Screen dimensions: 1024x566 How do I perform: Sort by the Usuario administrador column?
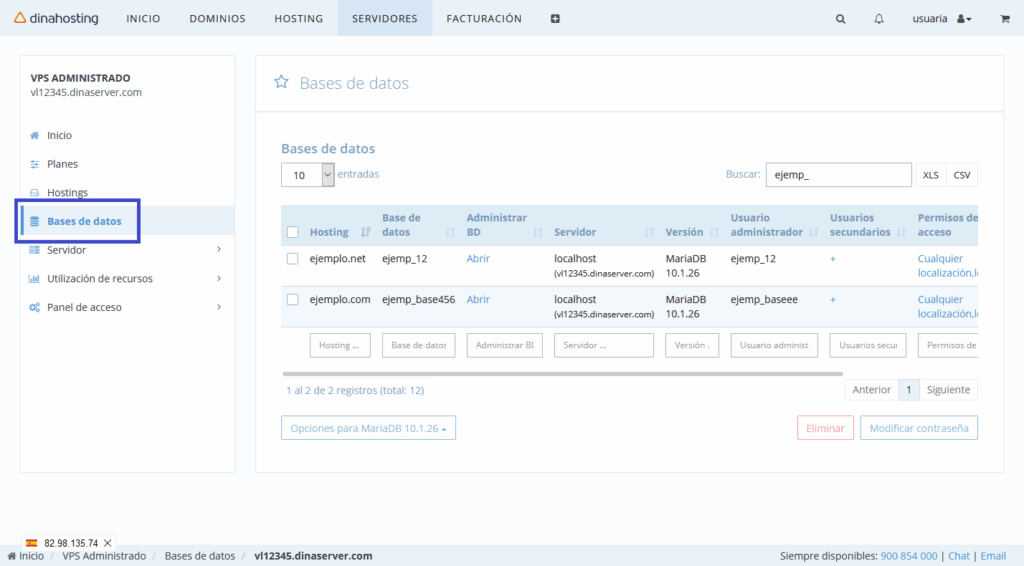[814, 232]
